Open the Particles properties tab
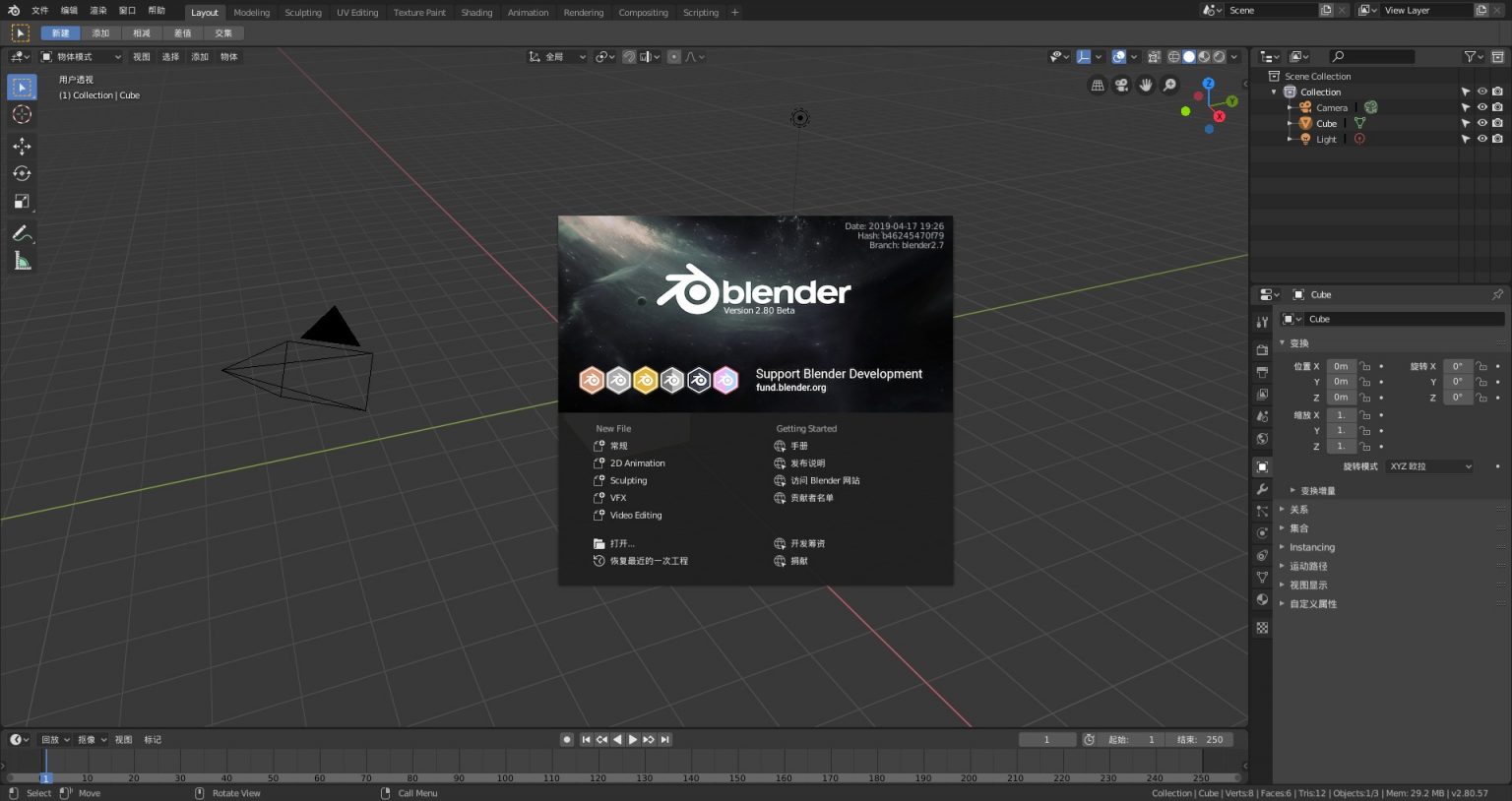The height and width of the screenshot is (801, 1512). pos(1262,511)
